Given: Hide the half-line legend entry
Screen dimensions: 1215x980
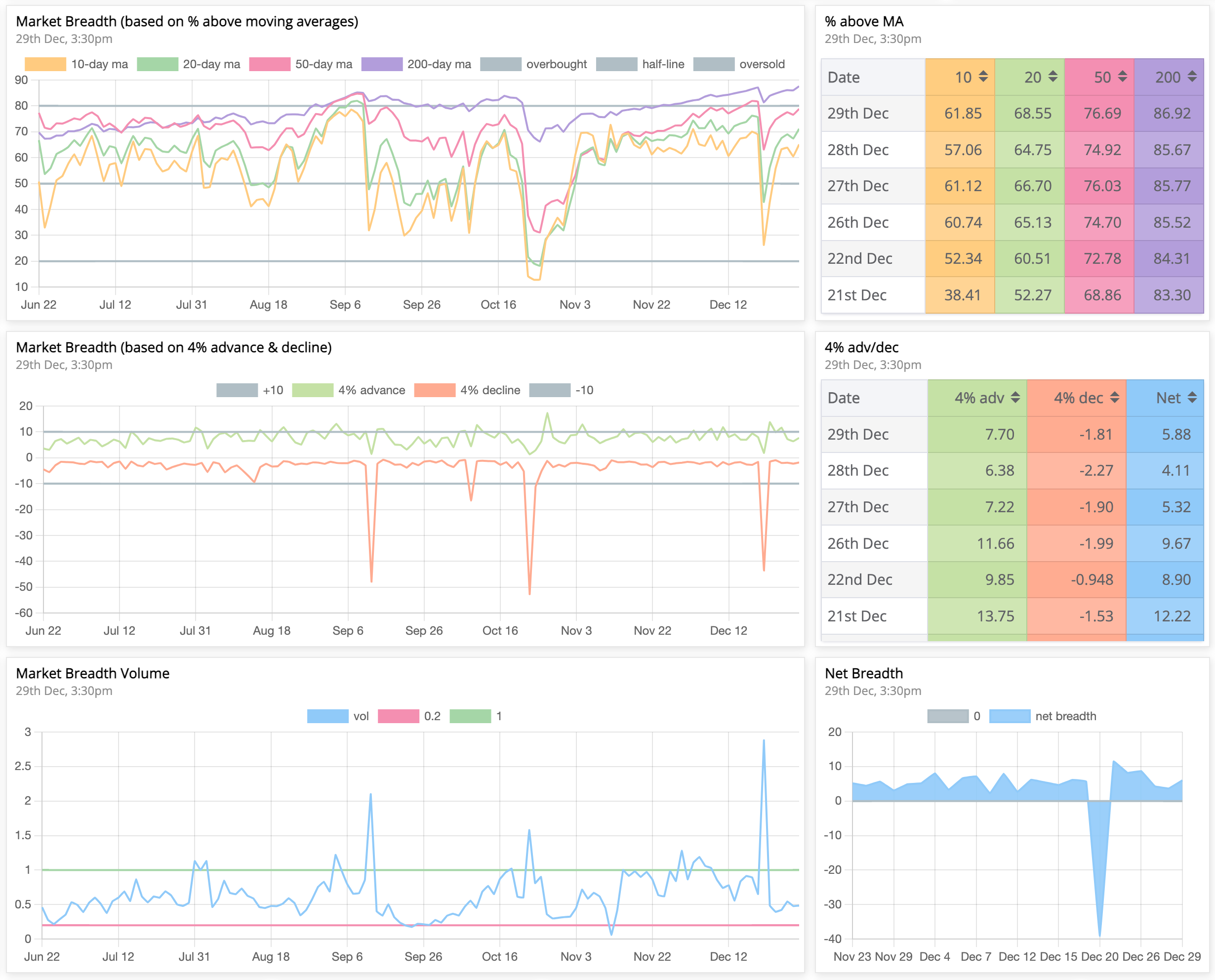Looking at the screenshot, I should point(641,64).
